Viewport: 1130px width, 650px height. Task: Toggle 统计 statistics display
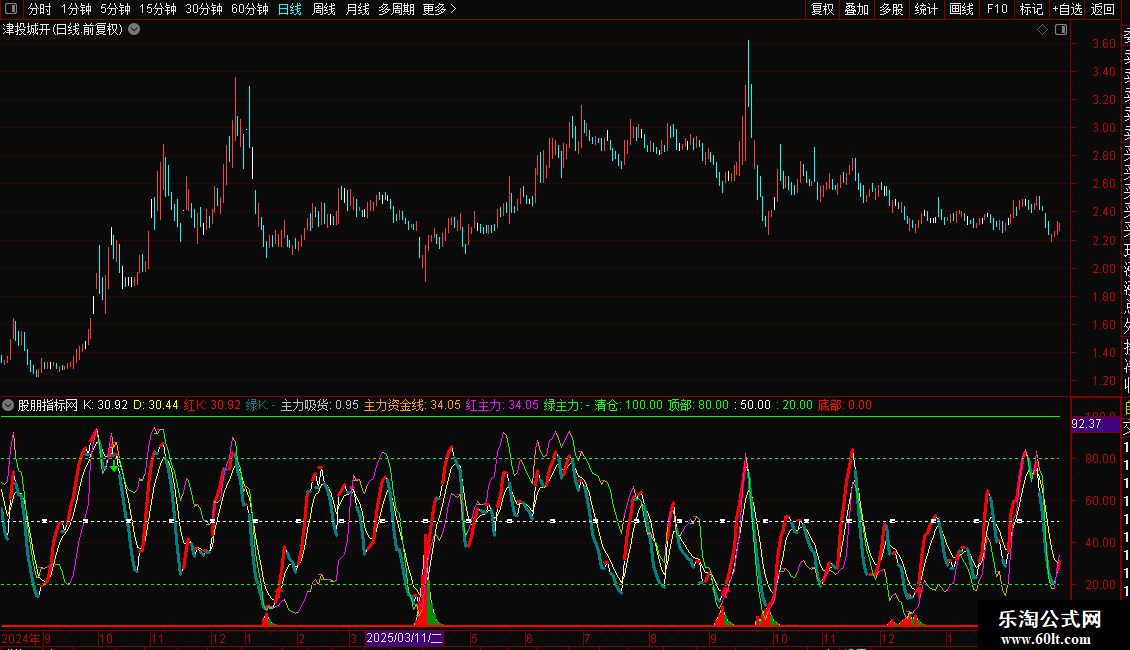[x=926, y=9]
